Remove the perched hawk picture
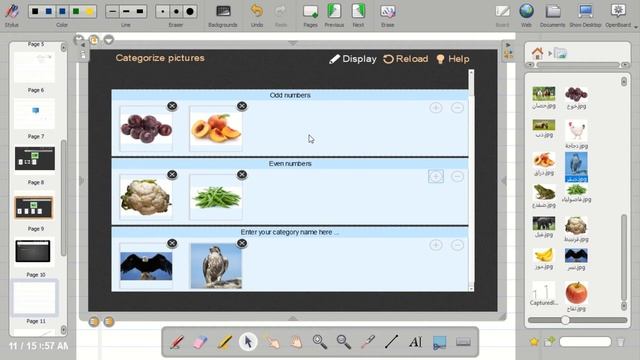 (x=242, y=243)
